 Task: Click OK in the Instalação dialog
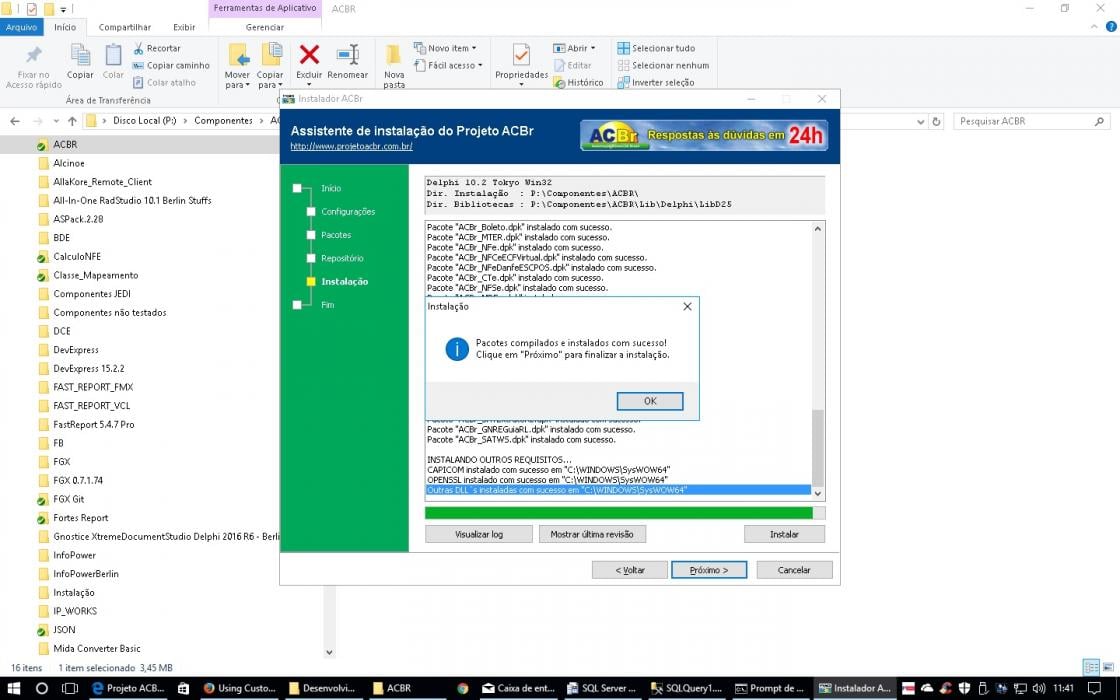pyautogui.click(x=650, y=401)
